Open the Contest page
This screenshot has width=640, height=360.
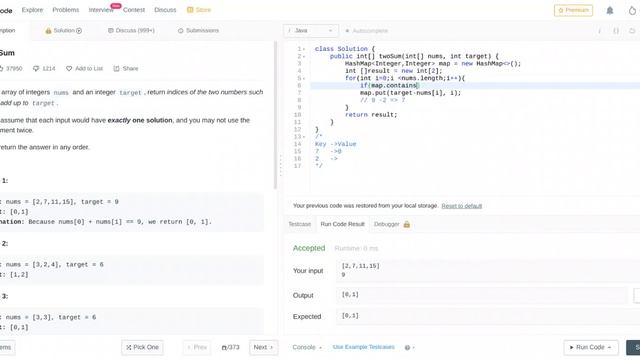134,10
